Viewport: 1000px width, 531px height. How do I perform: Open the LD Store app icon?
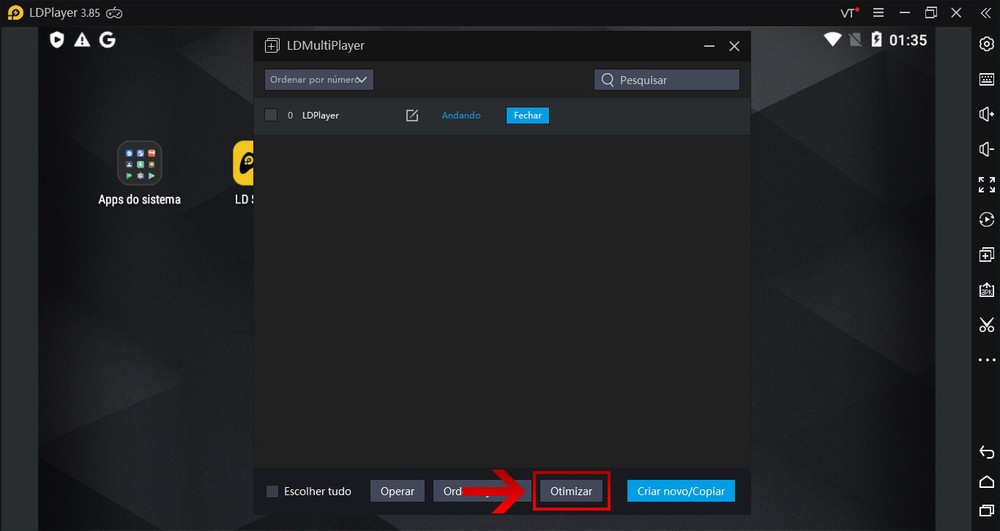click(x=243, y=163)
